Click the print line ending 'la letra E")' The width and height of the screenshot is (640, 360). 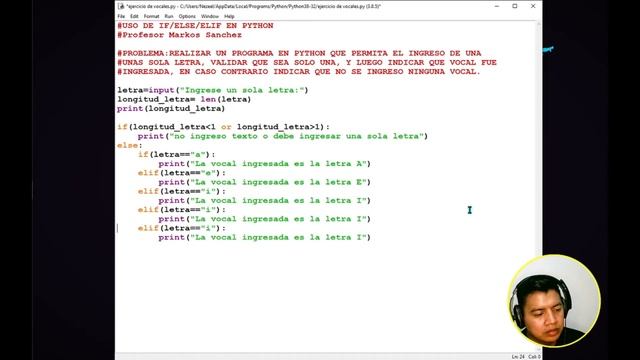click(264, 182)
